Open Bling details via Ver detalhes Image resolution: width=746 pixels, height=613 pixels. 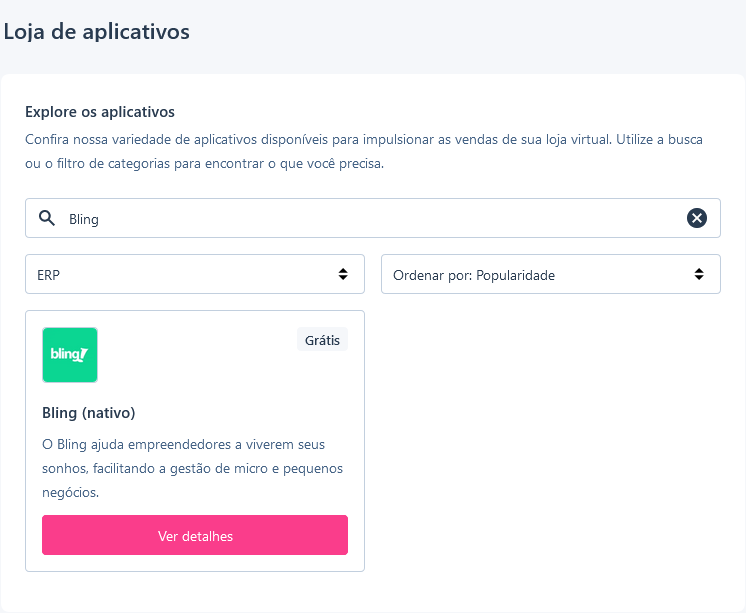pyautogui.click(x=195, y=535)
